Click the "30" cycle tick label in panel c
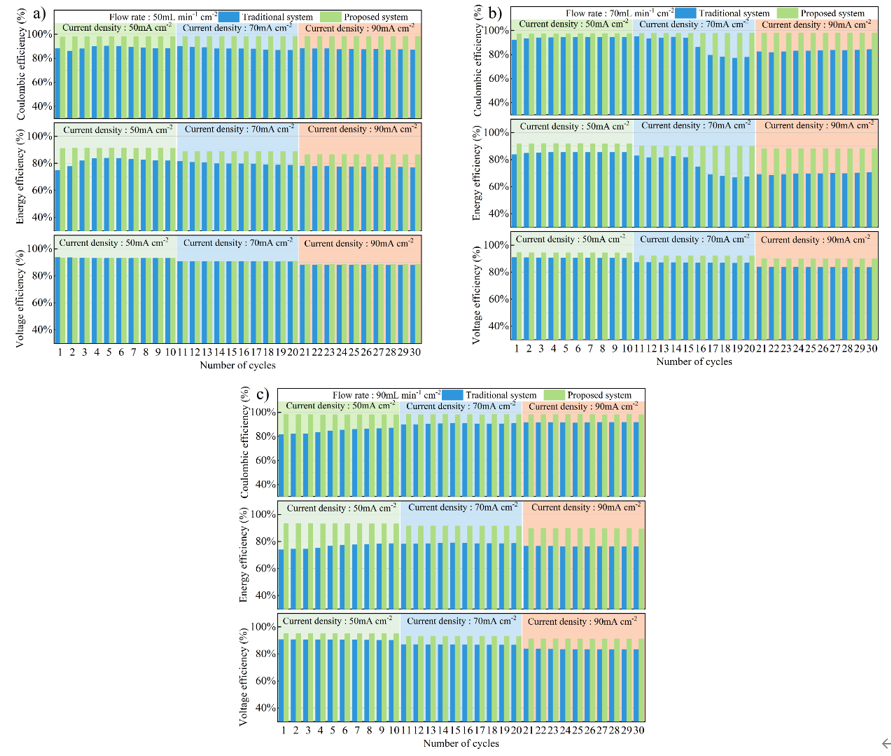The width and height of the screenshot is (891, 756). click(639, 730)
